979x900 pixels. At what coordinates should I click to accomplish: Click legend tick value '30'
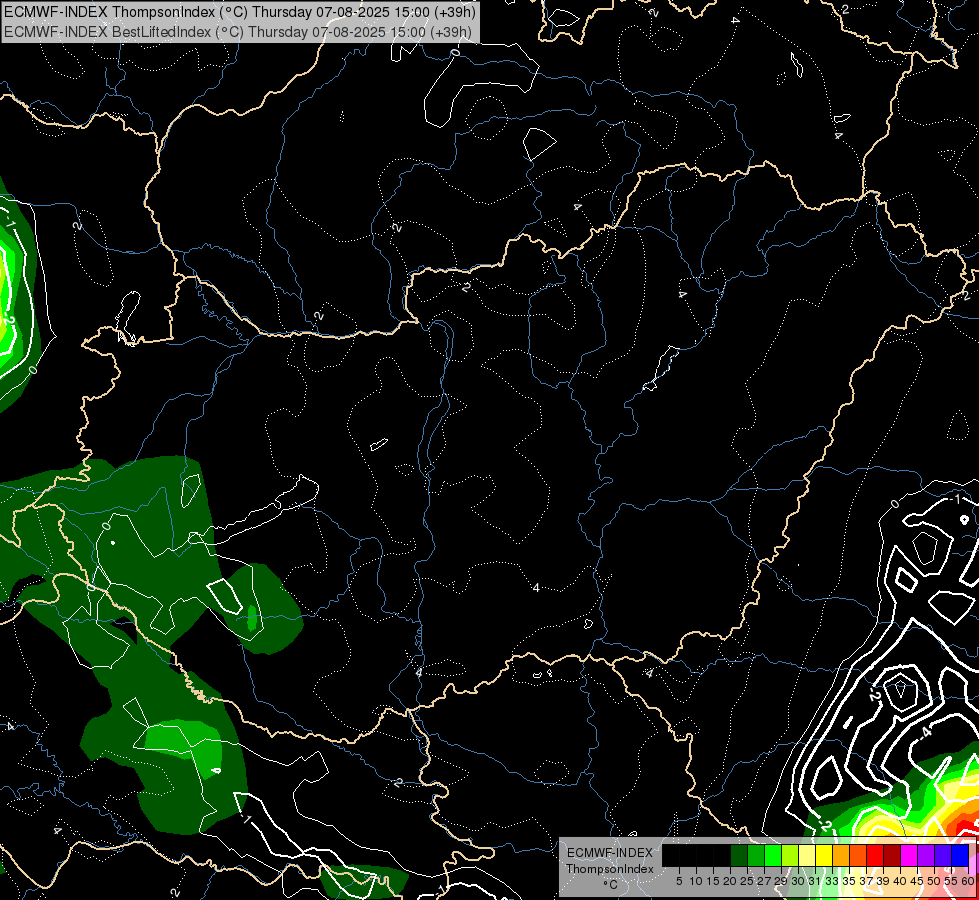tap(799, 881)
